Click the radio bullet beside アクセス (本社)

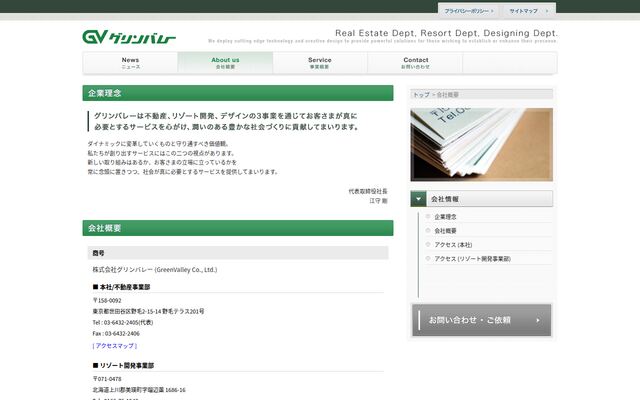(428, 244)
